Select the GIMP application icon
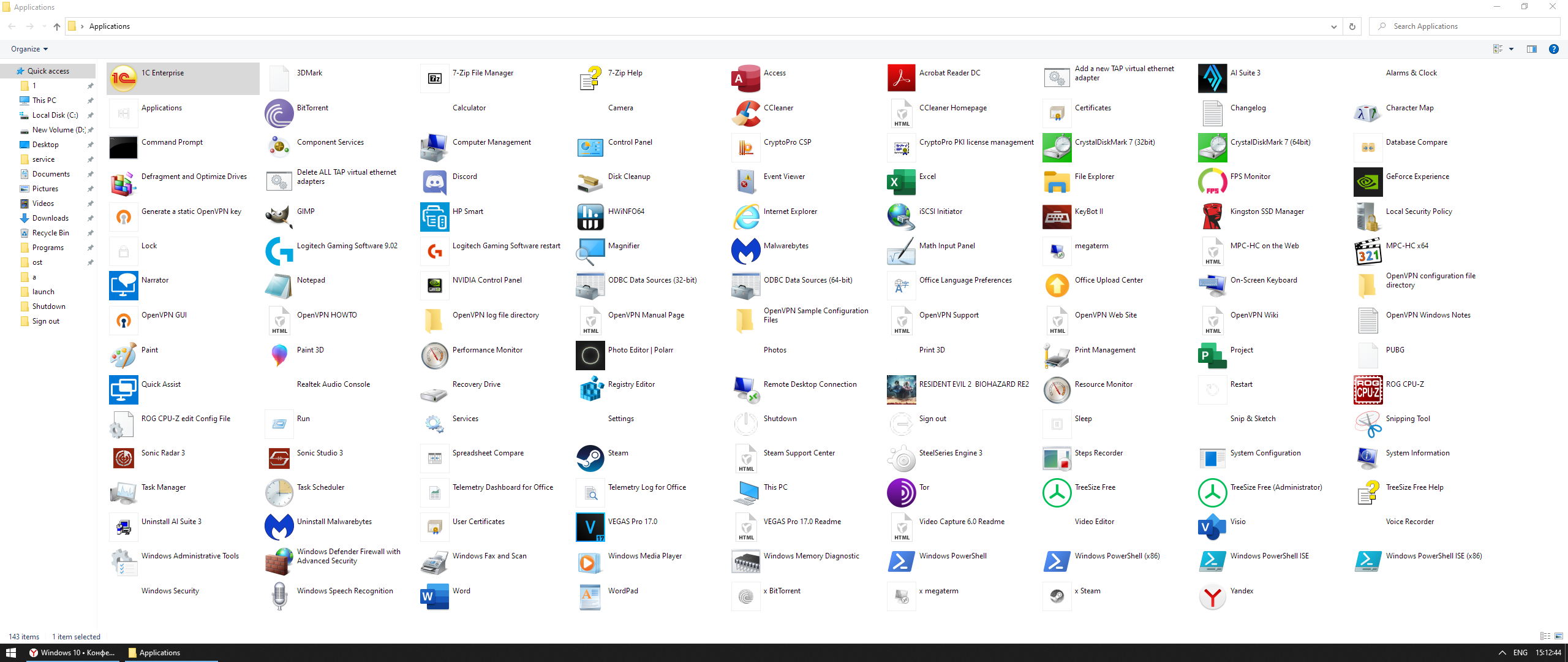The height and width of the screenshot is (662, 1568). click(x=279, y=217)
